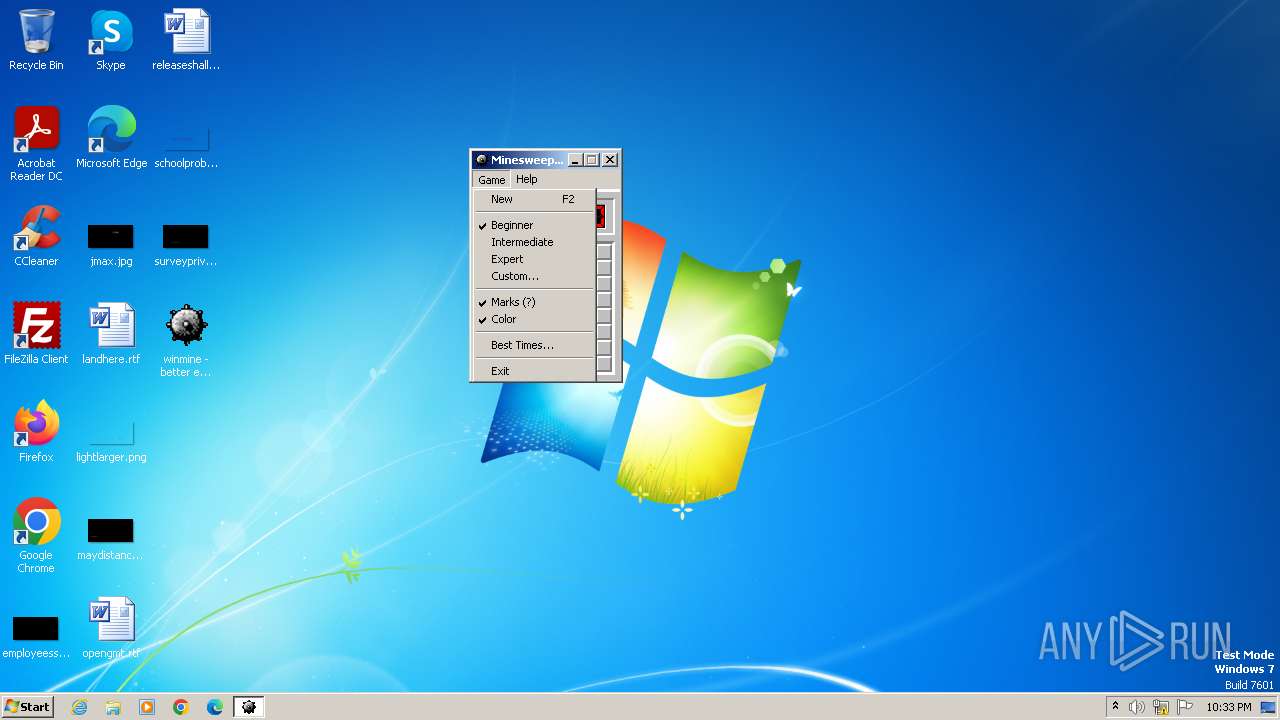Select the opengmt.rtf document icon

(x=110, y=627)
